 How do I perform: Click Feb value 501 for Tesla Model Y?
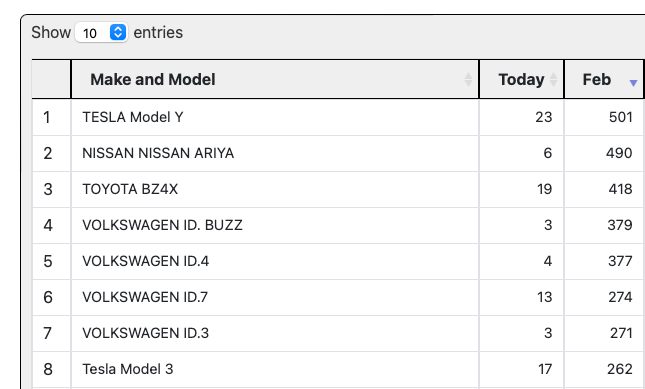pos(620,117)
